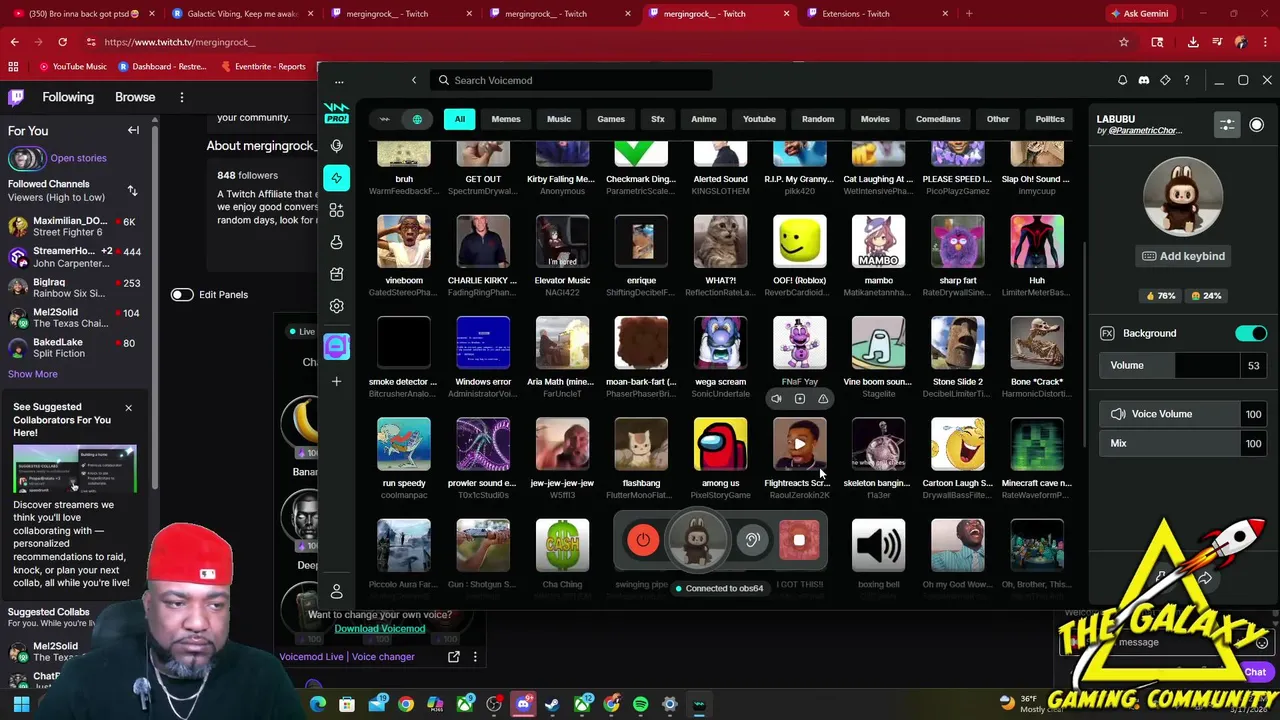The height and width of the screenshot is (720, 1280).
Task: Adjust the Voice Volume slider
Action: tap(1184, 414)
